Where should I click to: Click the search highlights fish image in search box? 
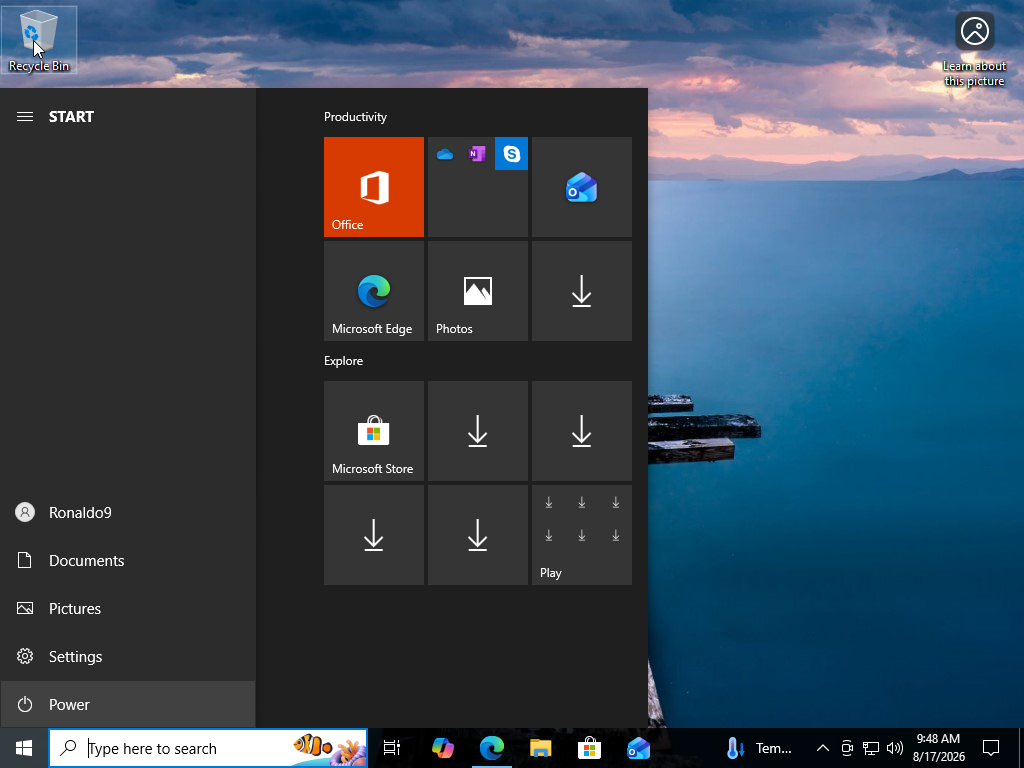tap(328, 748)
